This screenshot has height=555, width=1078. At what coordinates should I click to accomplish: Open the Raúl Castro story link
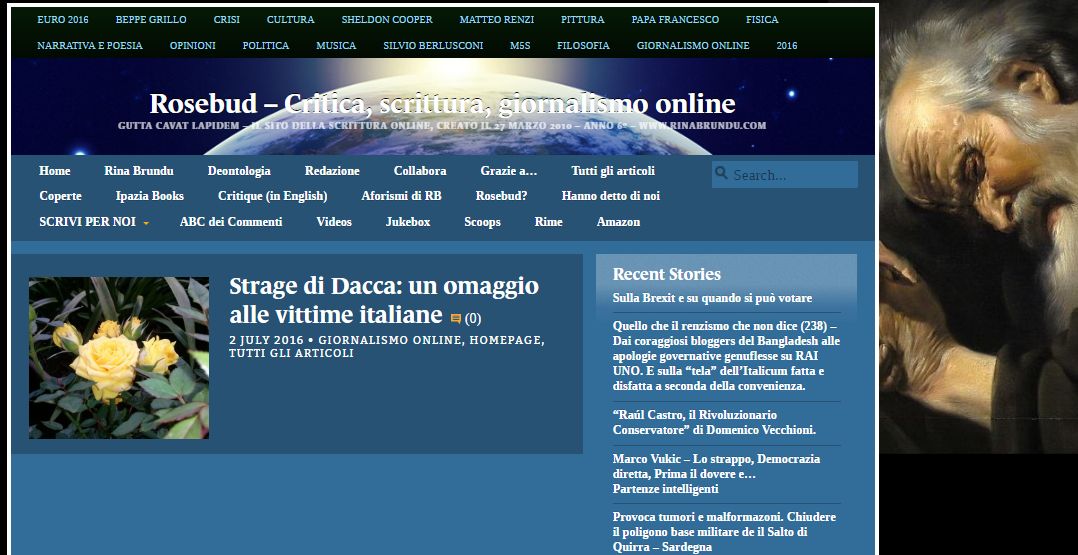(714, 422)
